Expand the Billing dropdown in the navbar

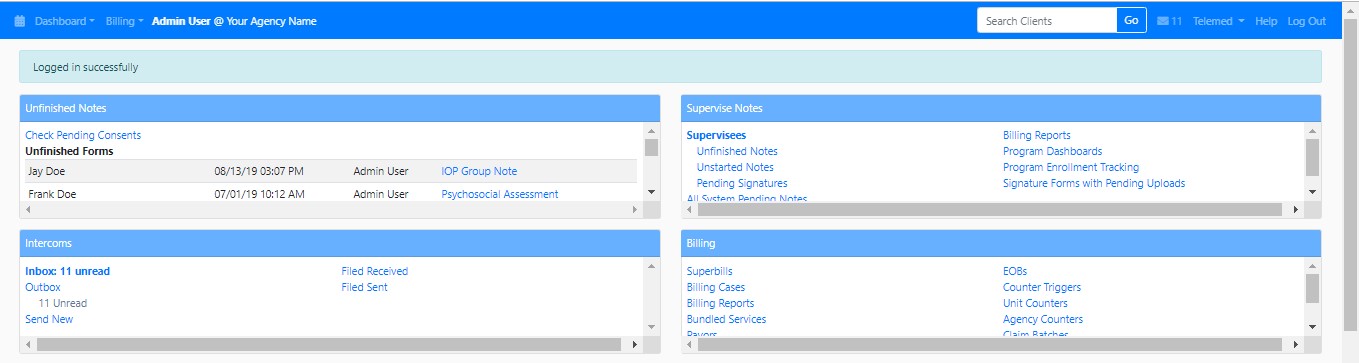pos(125,21)
